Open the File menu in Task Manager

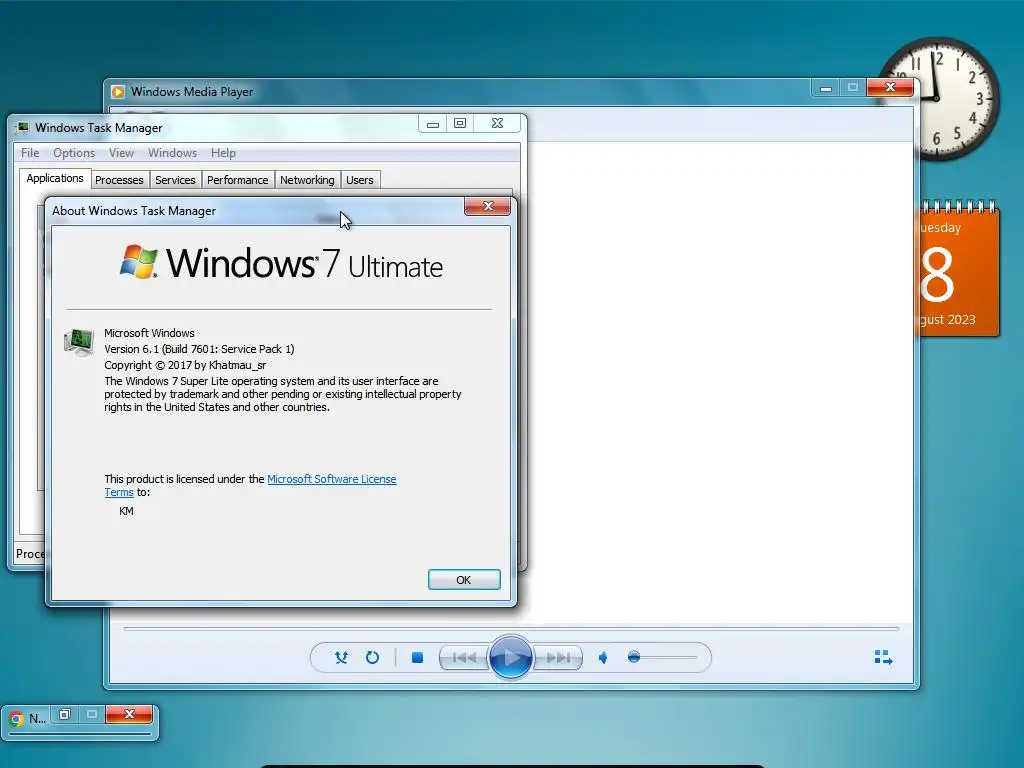(30, 153)
